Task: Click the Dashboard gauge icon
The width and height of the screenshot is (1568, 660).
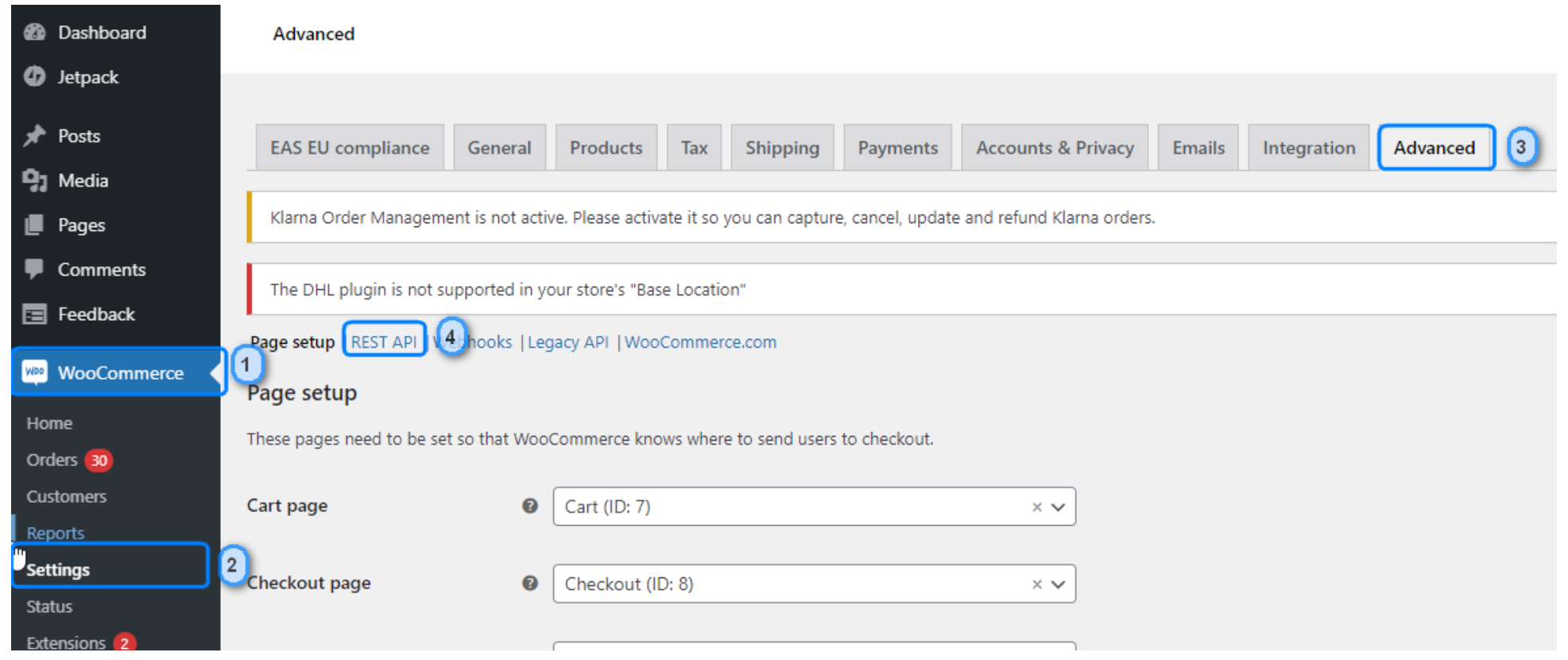Action: click(34, 33)
